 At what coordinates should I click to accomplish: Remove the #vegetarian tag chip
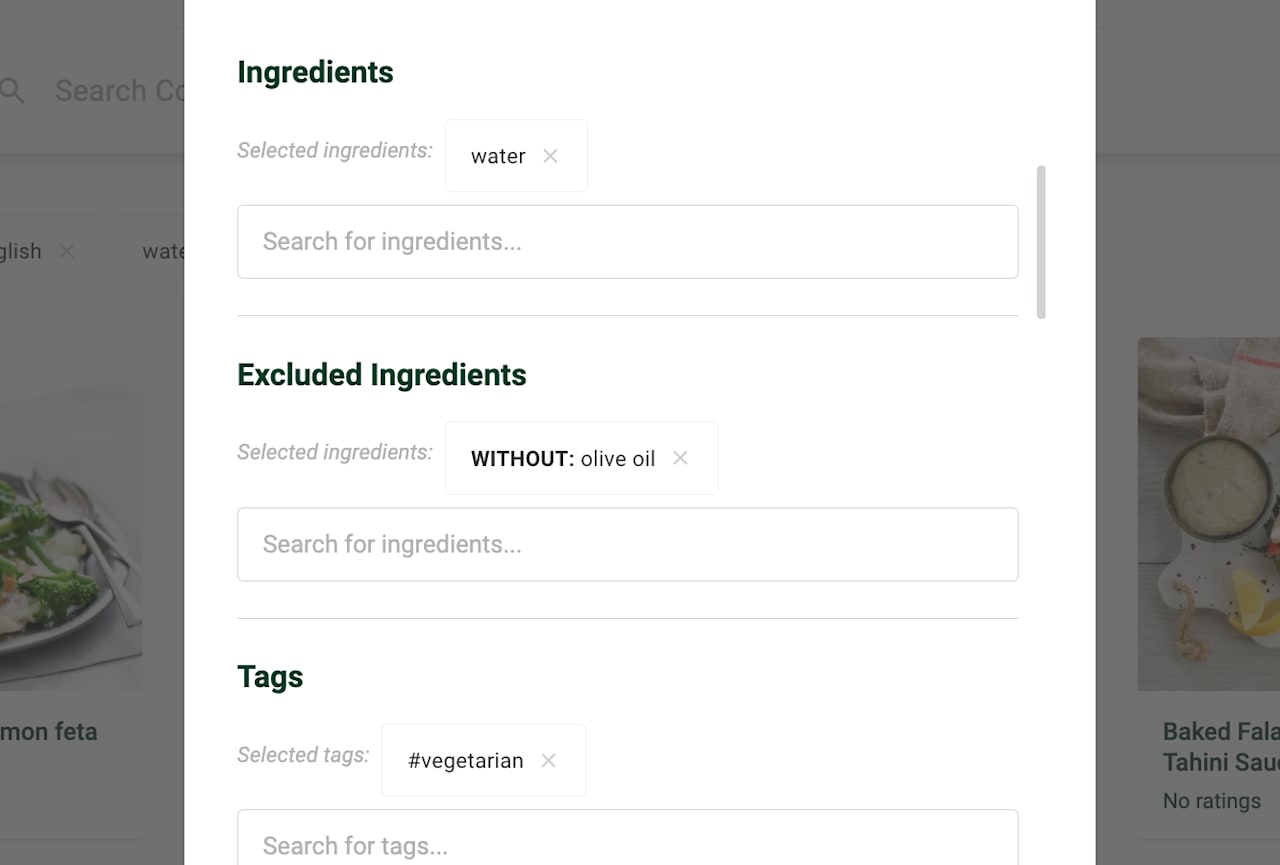[x=548, y=761]
